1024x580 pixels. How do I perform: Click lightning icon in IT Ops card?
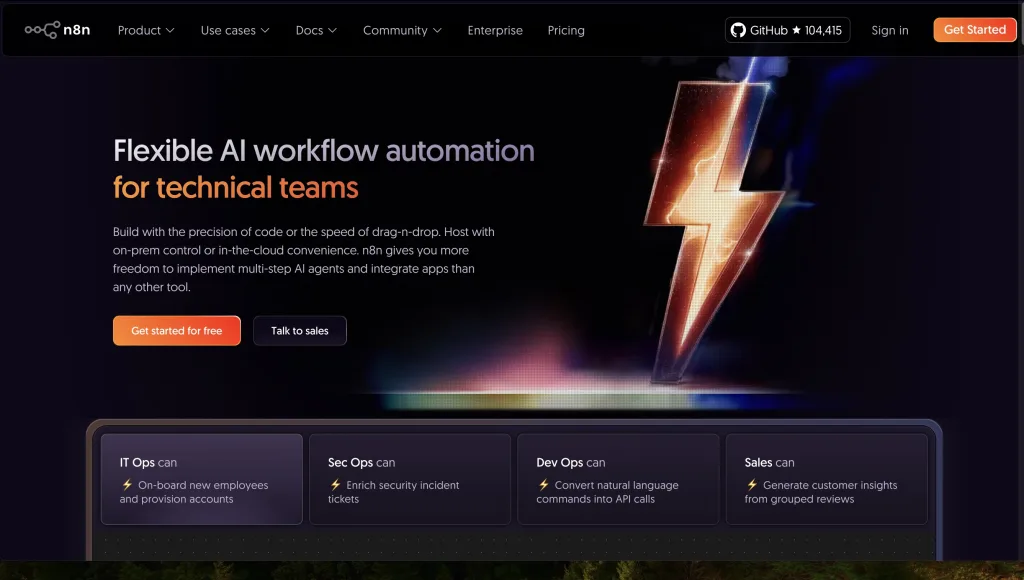tap(127, 485)
